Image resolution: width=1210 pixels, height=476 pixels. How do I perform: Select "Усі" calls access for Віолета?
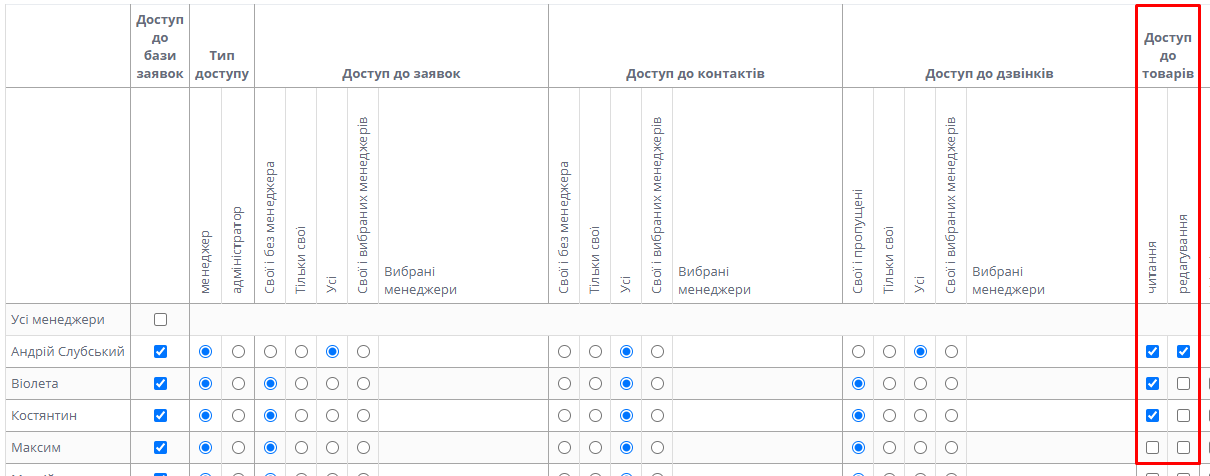tap(920, 384)
